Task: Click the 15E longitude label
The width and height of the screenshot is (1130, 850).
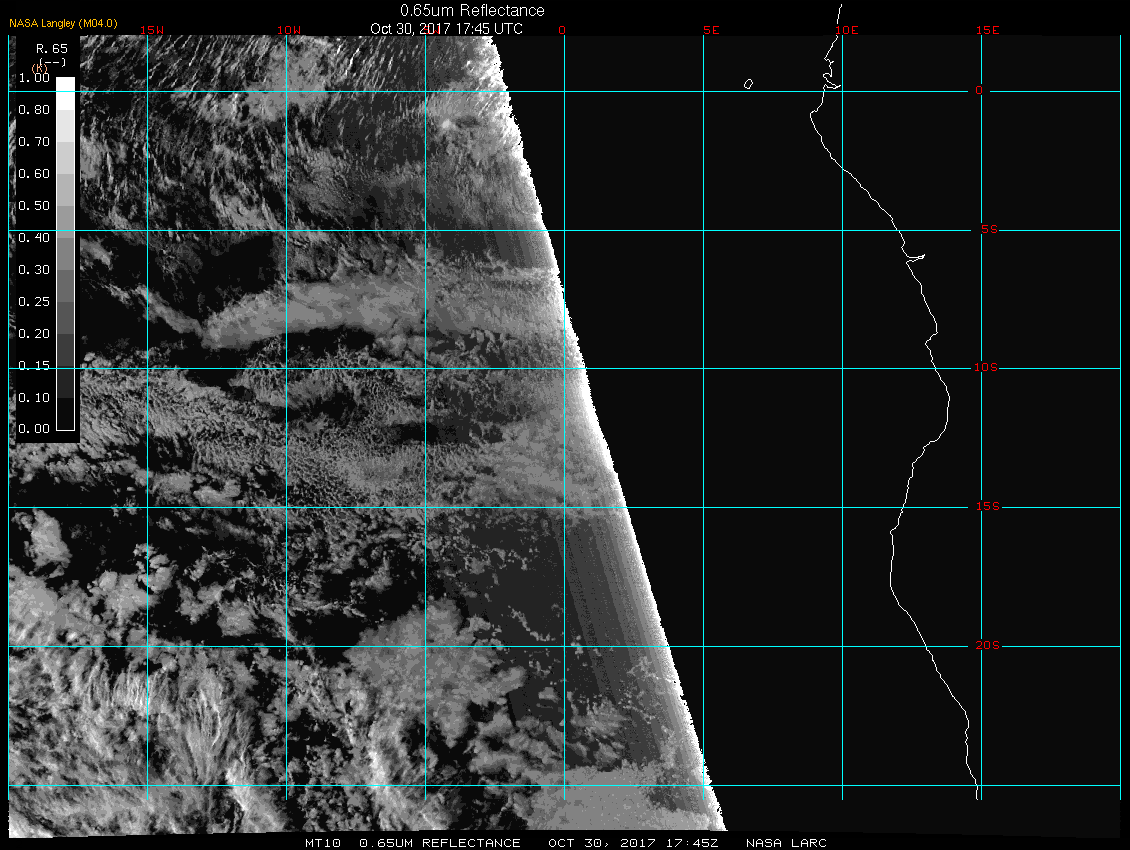Action: click(x=988, y=30)
